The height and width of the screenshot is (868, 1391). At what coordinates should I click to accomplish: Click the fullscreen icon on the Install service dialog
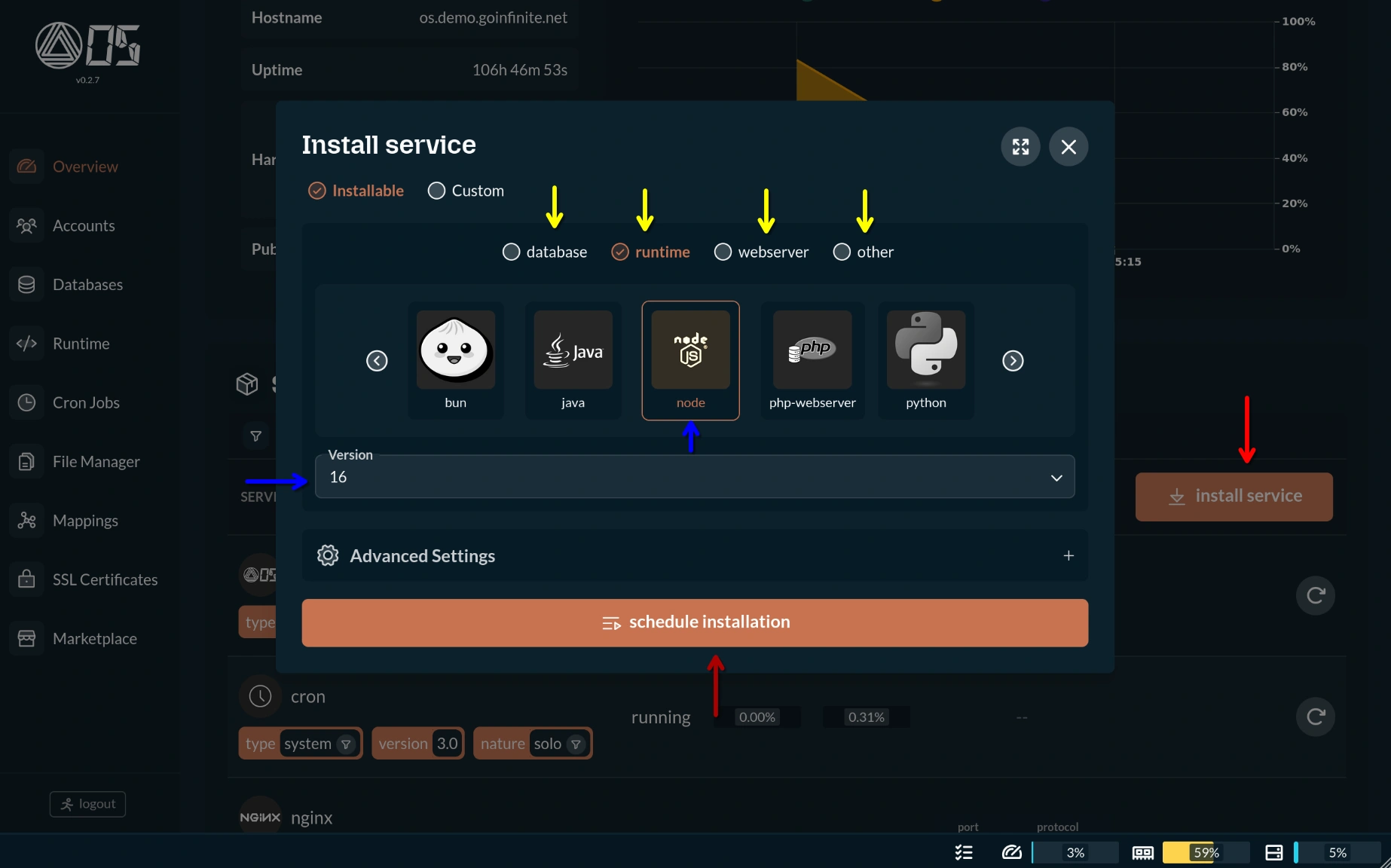pos(1020,146)
